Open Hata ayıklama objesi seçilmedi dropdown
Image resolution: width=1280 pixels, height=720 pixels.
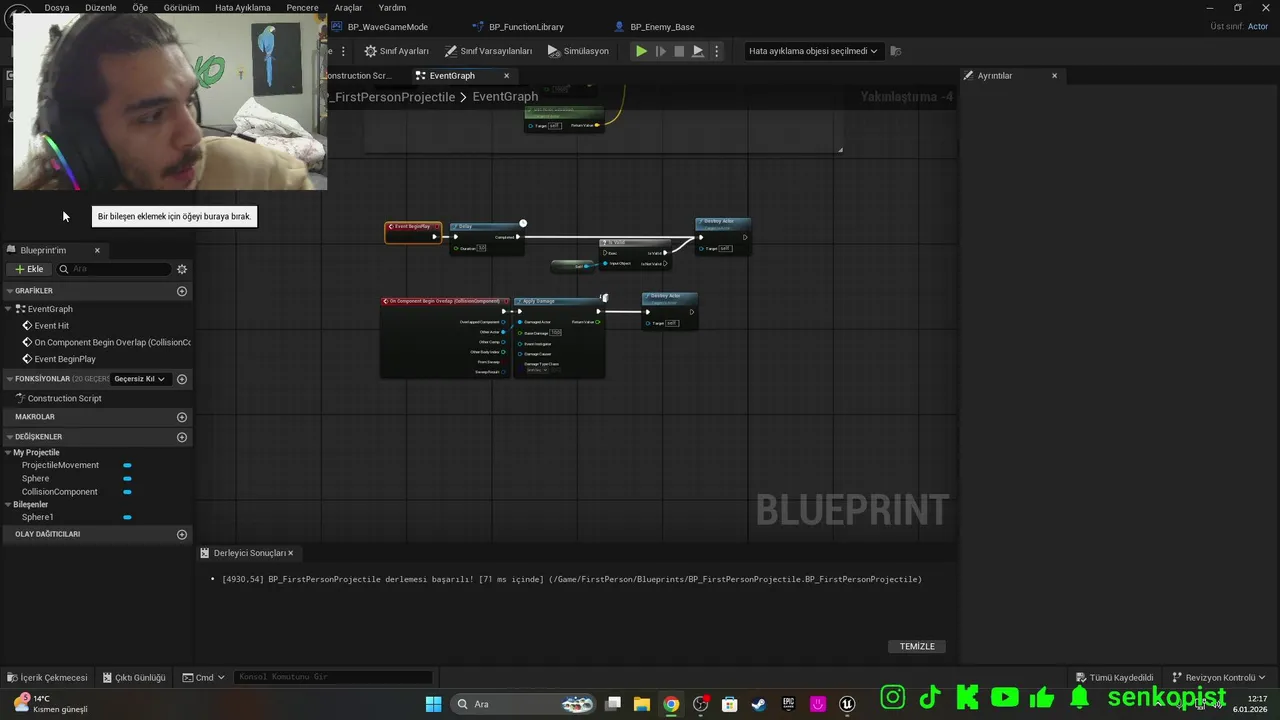(x=813, y=51)
